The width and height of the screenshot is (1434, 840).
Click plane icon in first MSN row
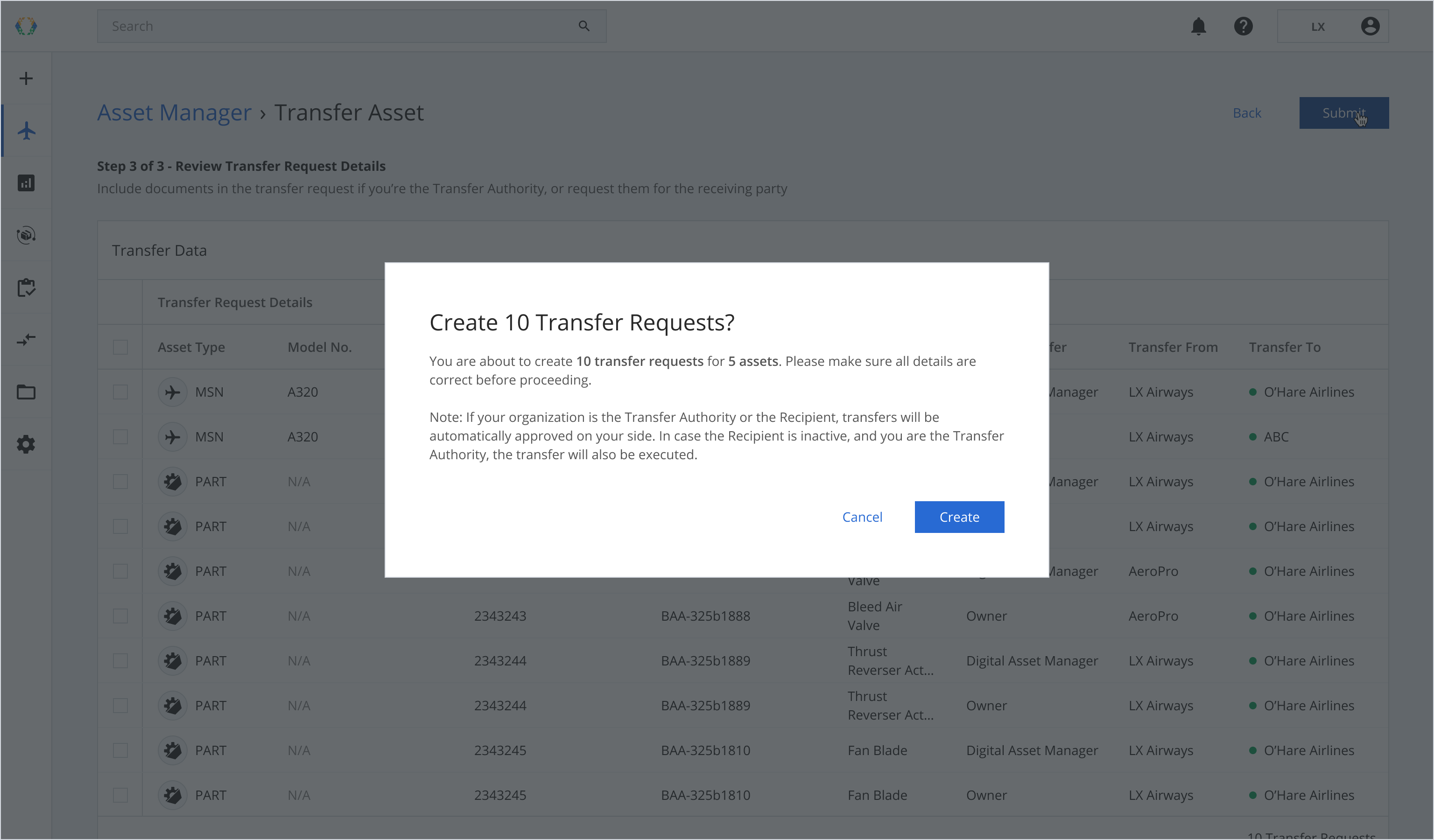tap(172, 392)
